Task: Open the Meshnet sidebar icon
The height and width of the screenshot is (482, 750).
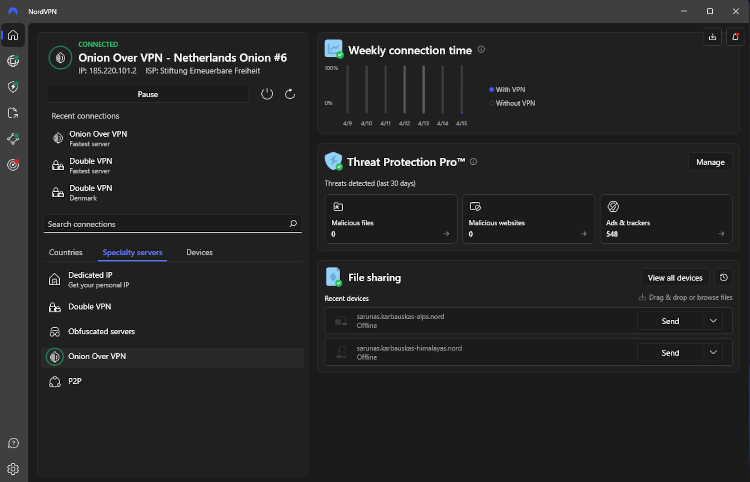Action: click(x=13, y=139)
